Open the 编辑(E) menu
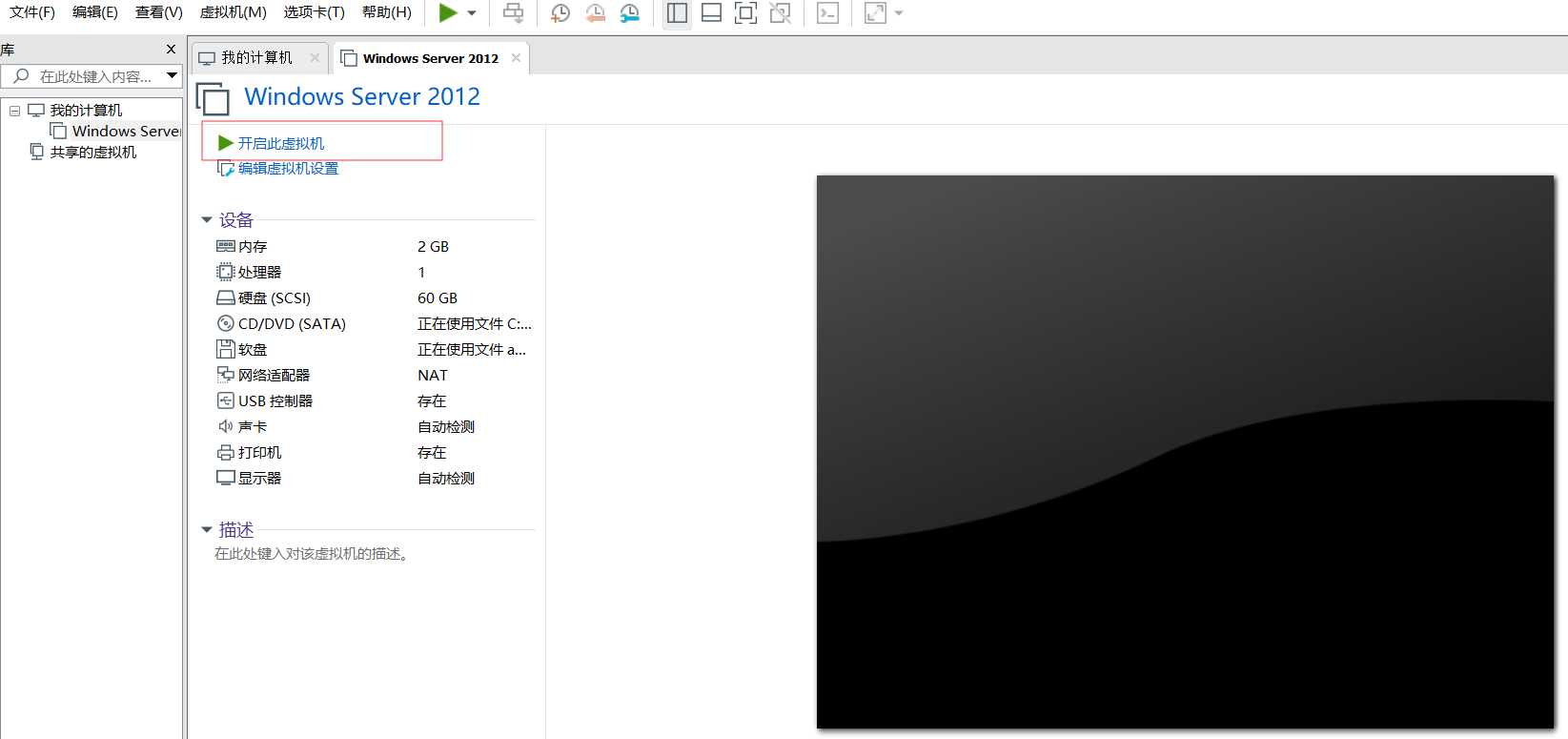The image size is (1568, 739). click(x=95, y=12)
